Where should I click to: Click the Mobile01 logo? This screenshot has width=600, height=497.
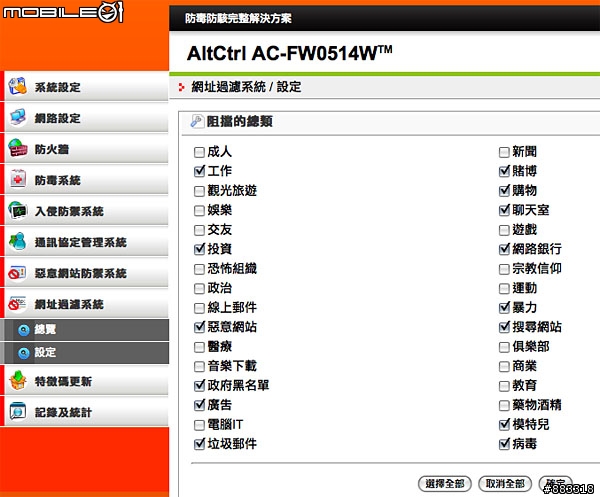click(64, 11)
